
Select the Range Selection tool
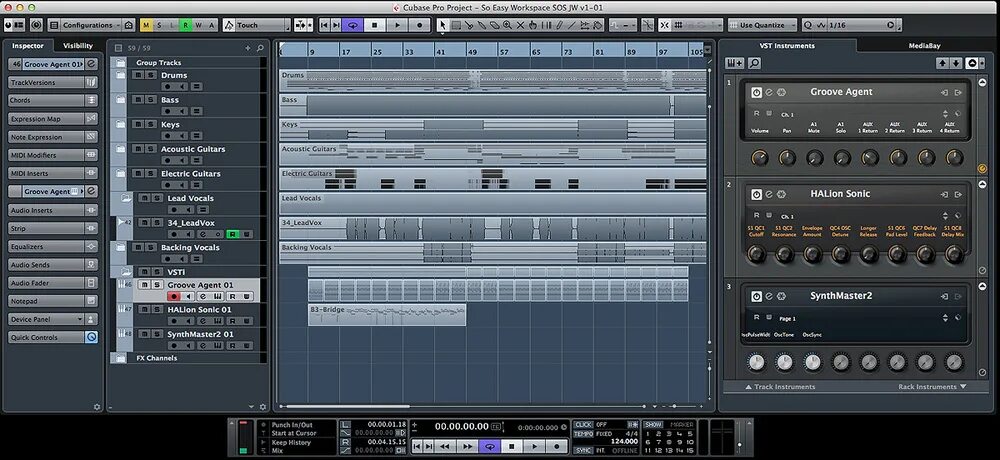(456, 26)
